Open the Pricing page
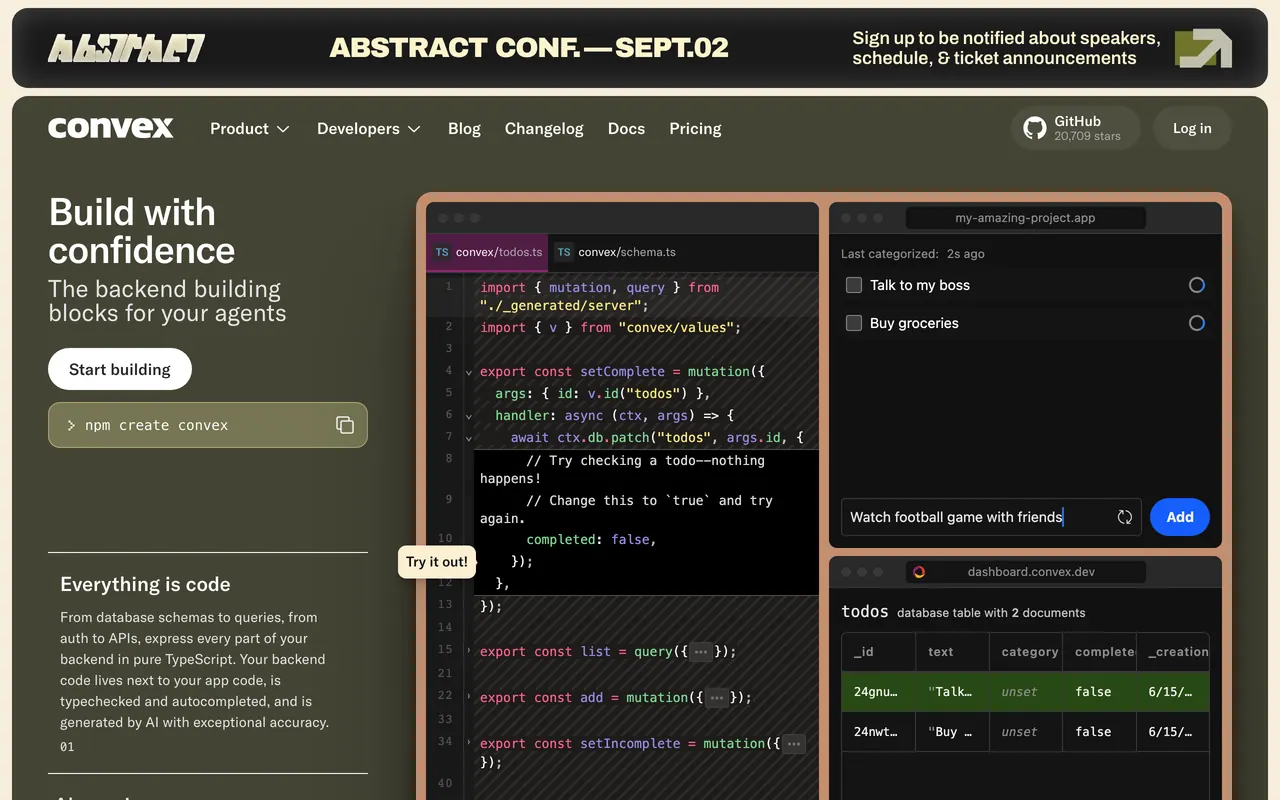The height and width of the screenshot is (800, 1280). click(695, 128)
